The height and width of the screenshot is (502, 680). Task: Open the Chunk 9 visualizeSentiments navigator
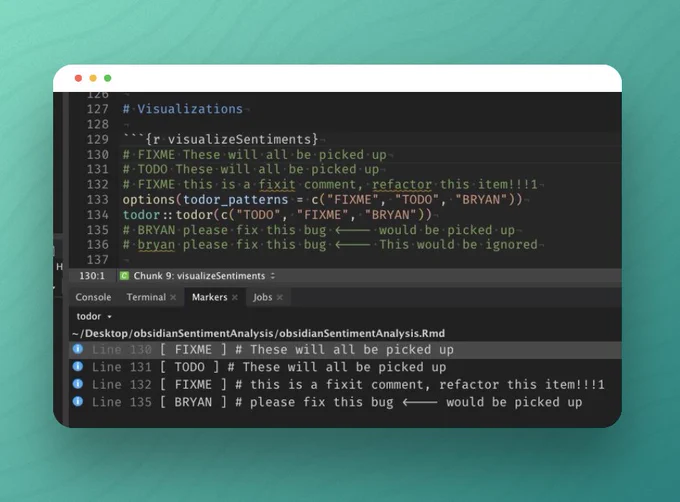204,276
